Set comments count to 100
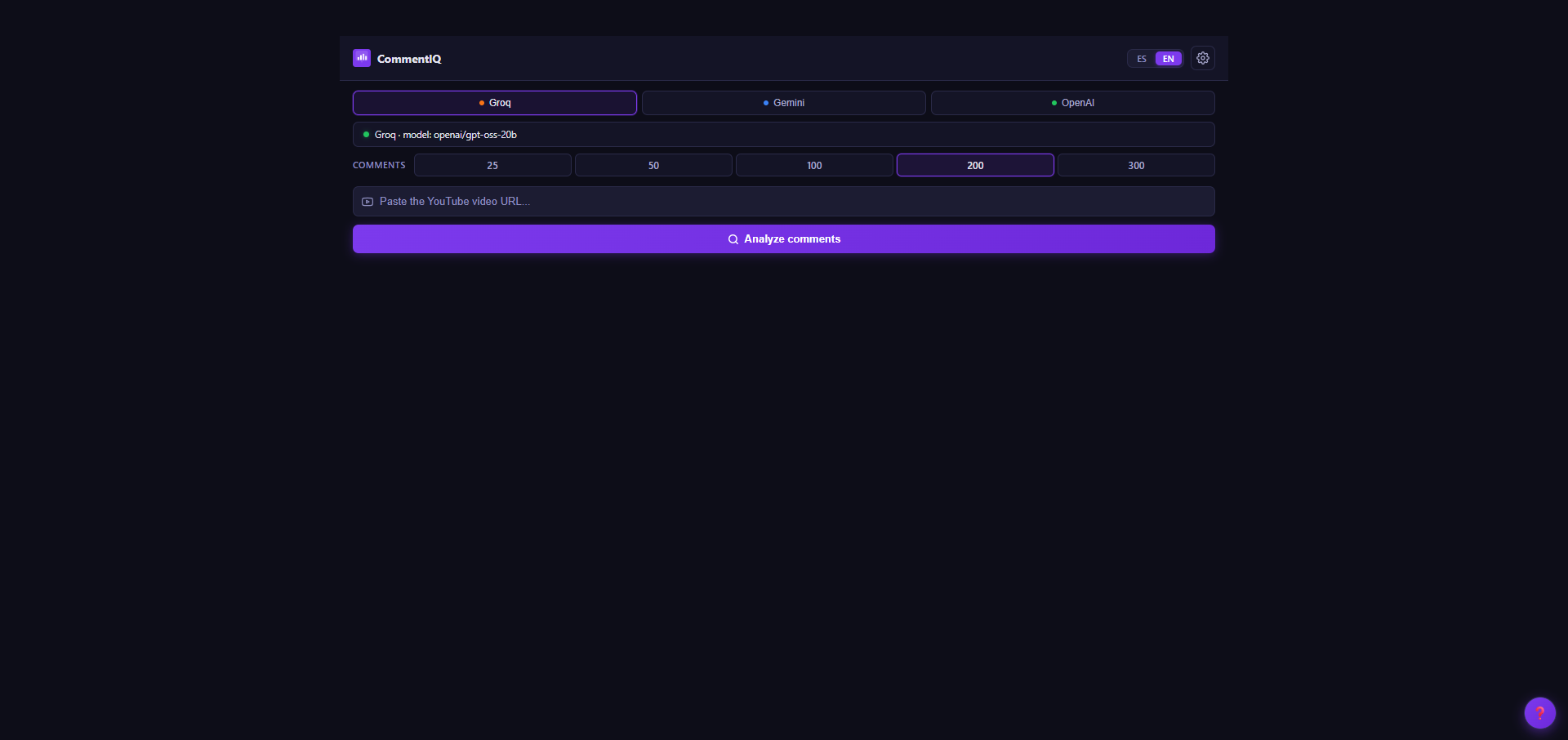The width and height of the screenshot is (1568, 740). click(x=814, y=165)
